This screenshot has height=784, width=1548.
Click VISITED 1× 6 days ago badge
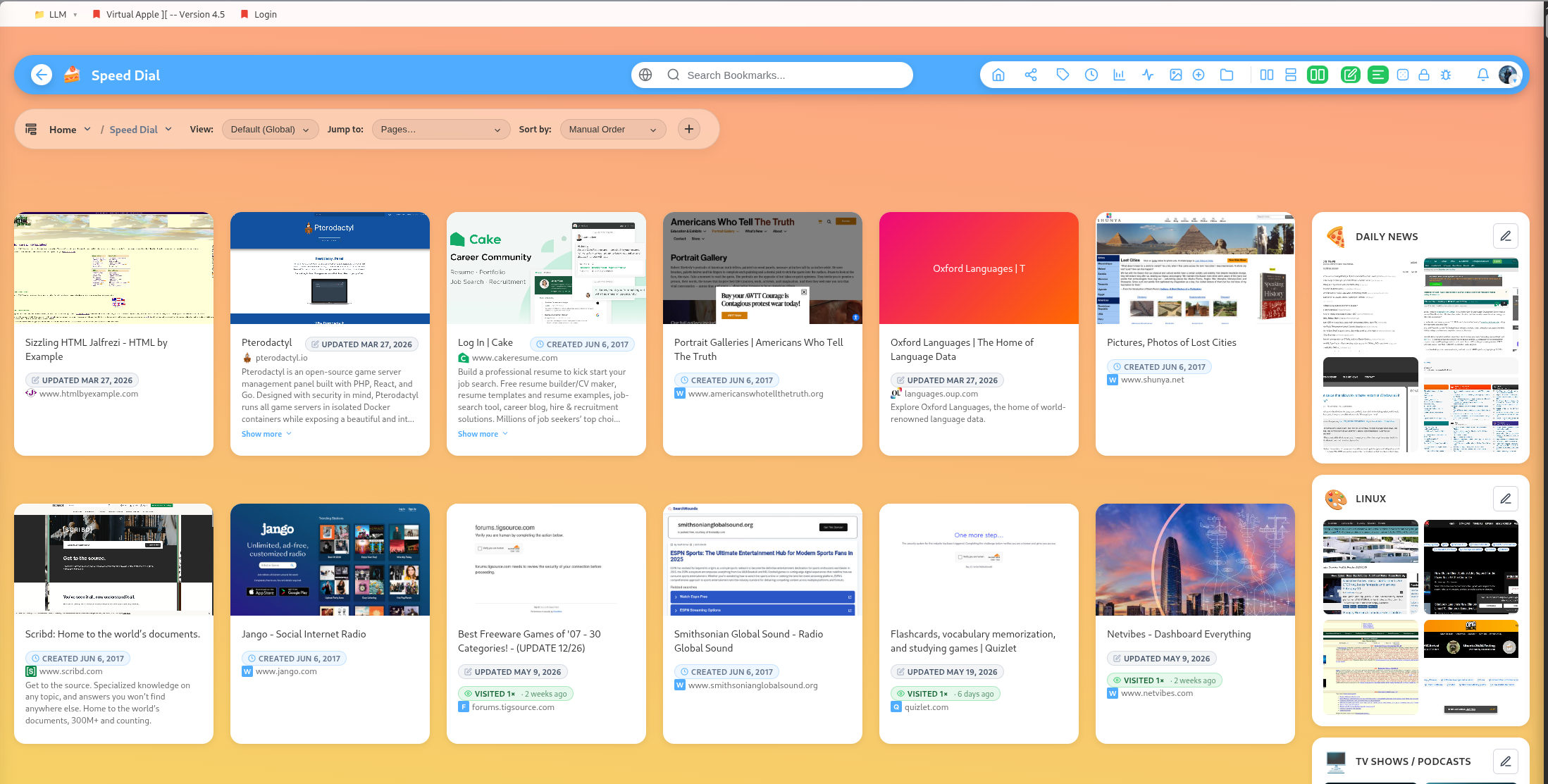pos(945,694)
